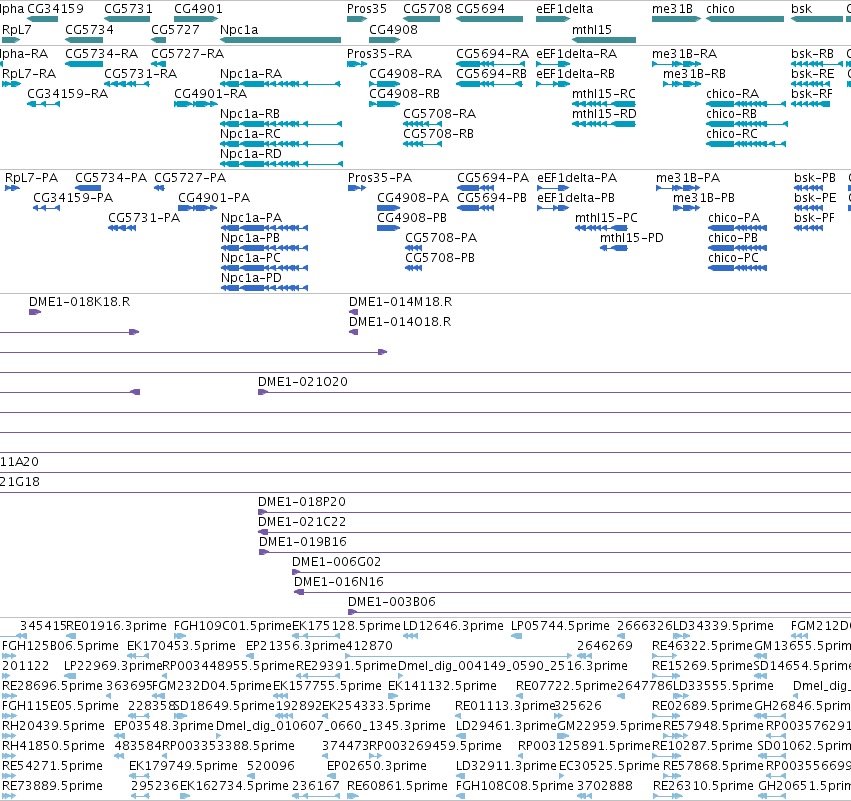
Task: Click transcript CG4901-RA
Action: click(x=196, y=104)
